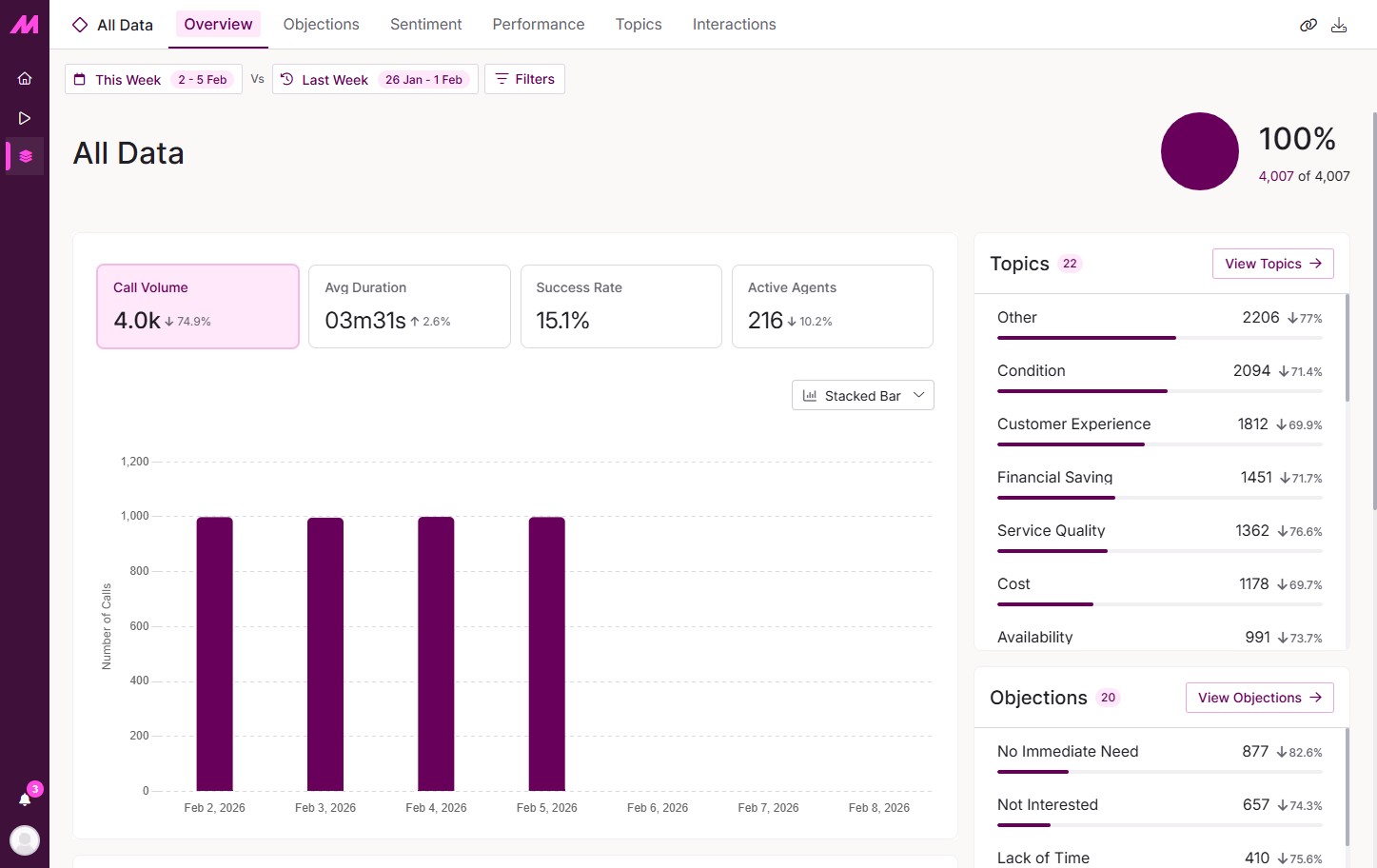The width and height of the screenshot is (1377, 868).
Task: Click the Feb 3, 2026 bar
Action: [x=325, y=654]
